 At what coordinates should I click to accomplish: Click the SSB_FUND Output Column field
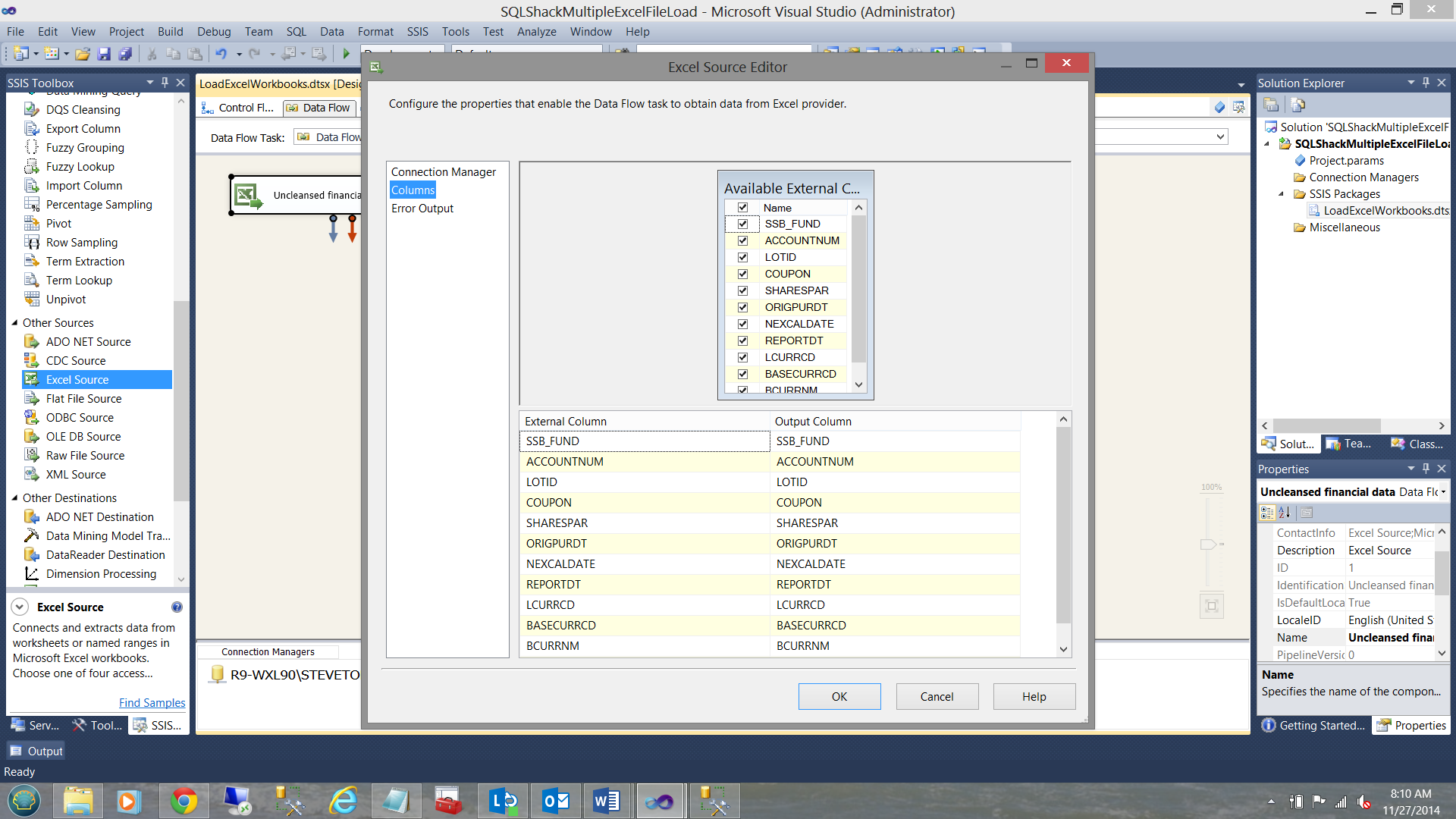[895, 441]
